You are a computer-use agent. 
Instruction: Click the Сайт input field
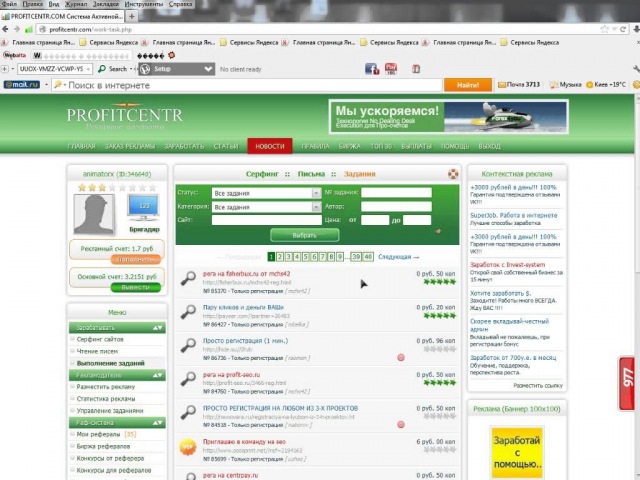tap(267, 220)
